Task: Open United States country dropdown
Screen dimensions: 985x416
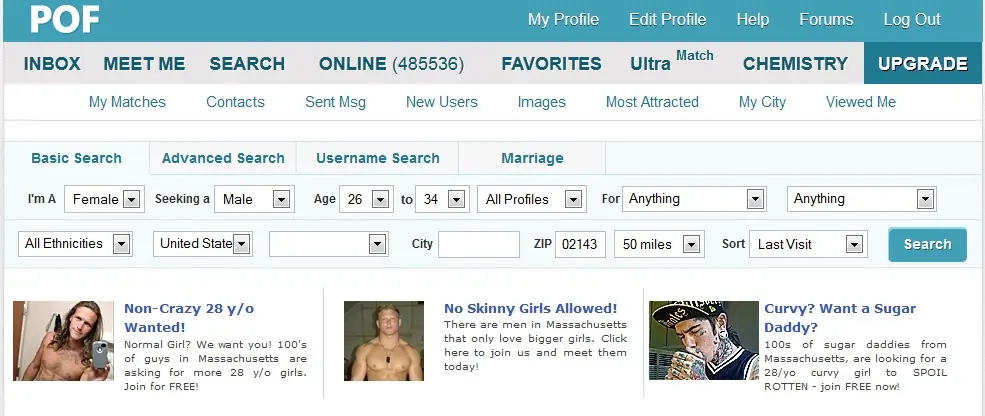Action: (203, 244)
